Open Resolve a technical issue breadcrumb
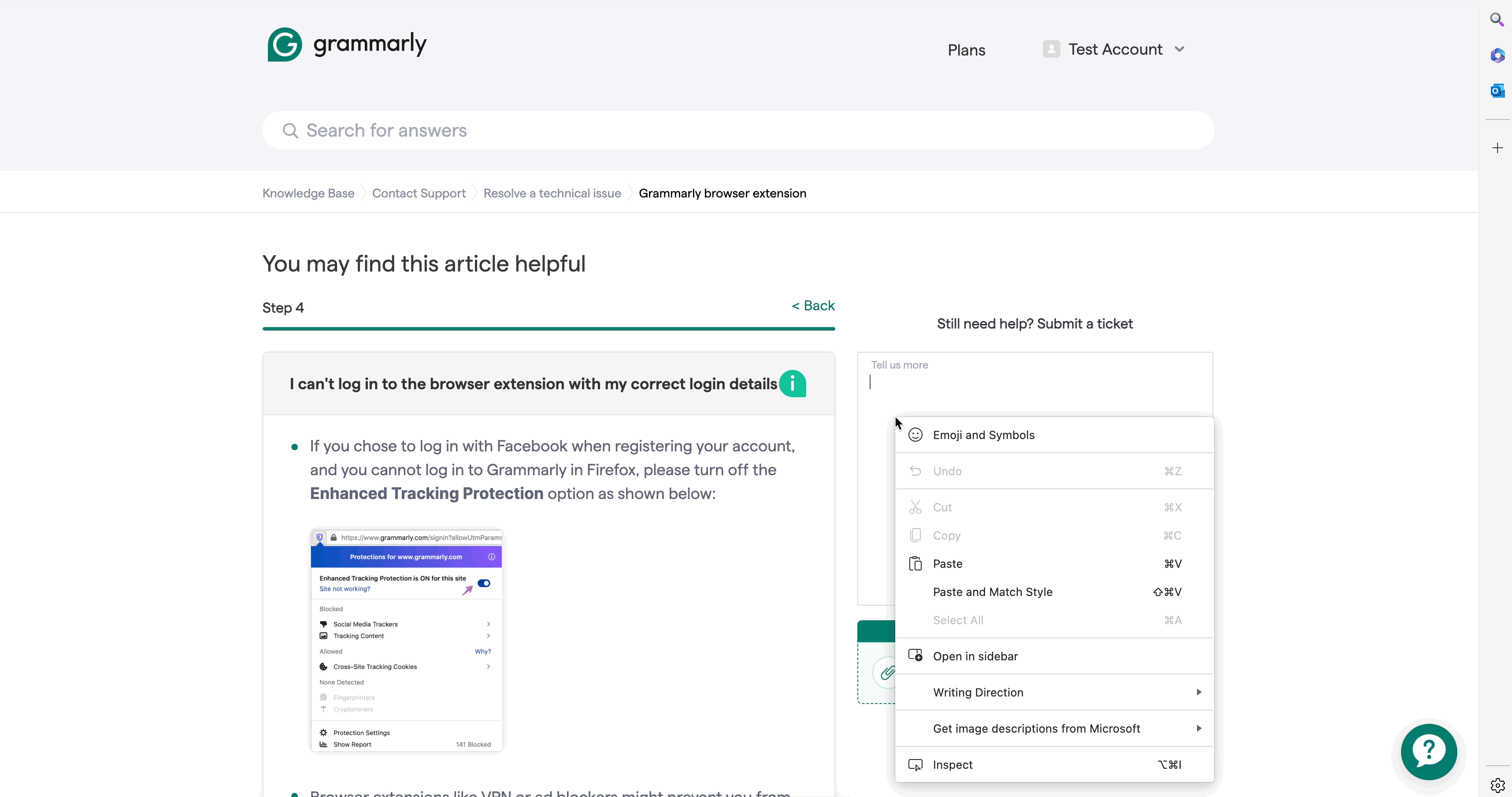 (552, 193)
